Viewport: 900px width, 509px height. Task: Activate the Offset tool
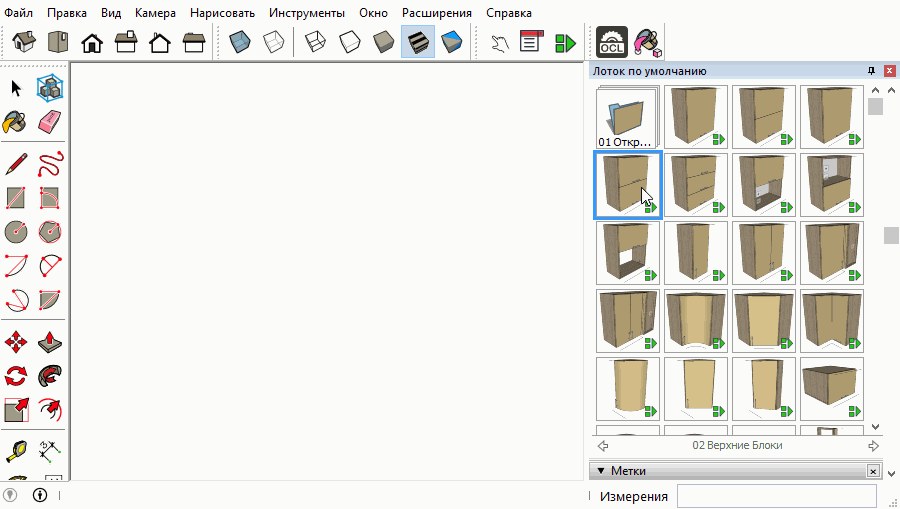click(x=50, y=410)
